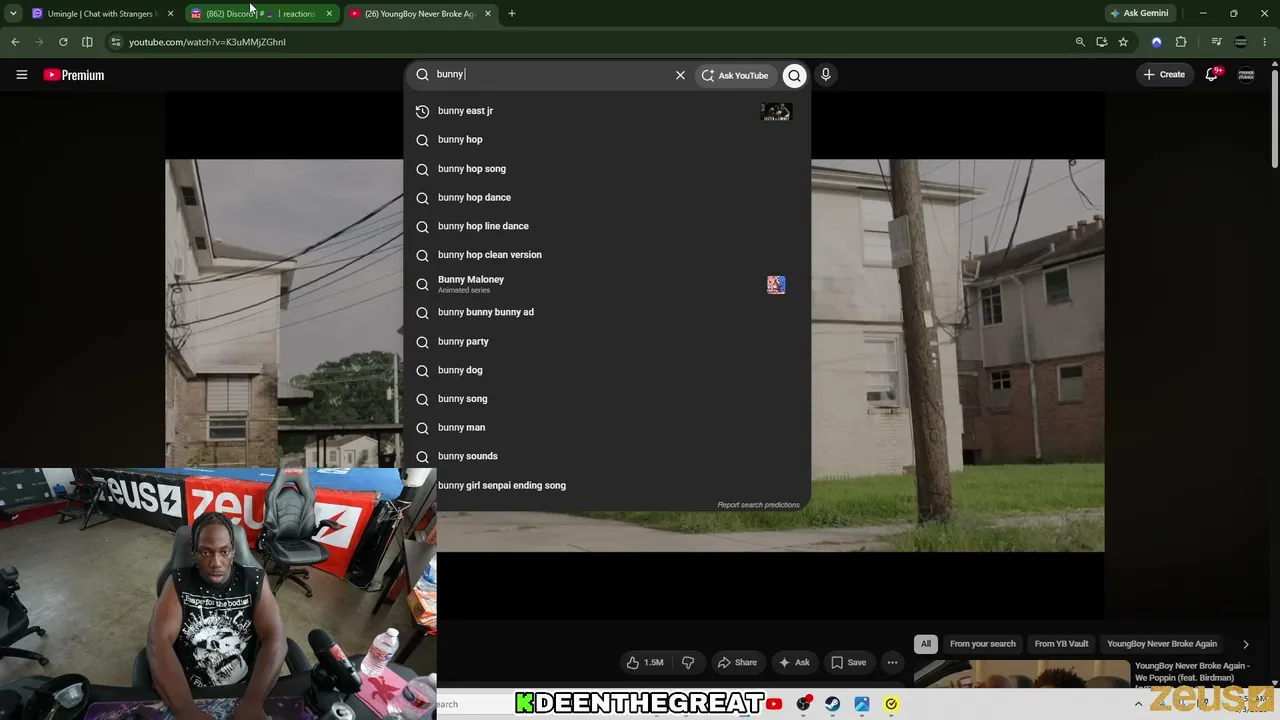The image size is (1280, 720).
Task: Switch to the Discord browser tab
Action: [260, 14]
